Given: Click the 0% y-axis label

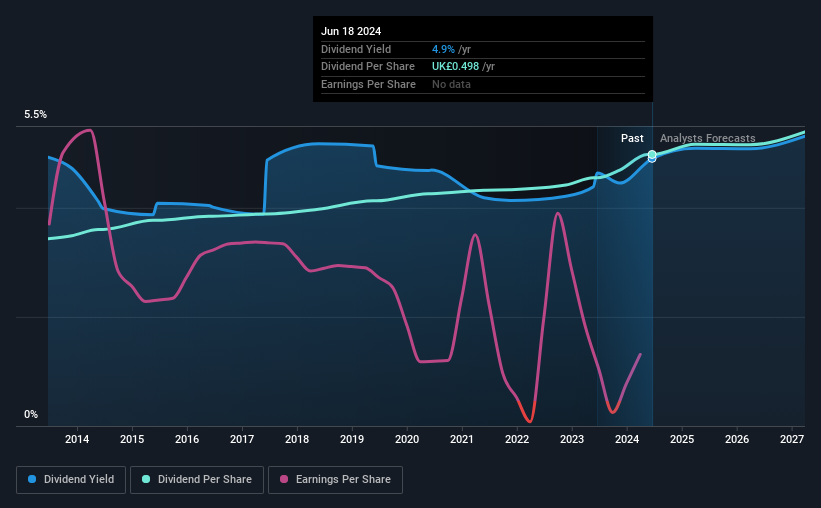Looking at the screenshot, I should (31, 415).
